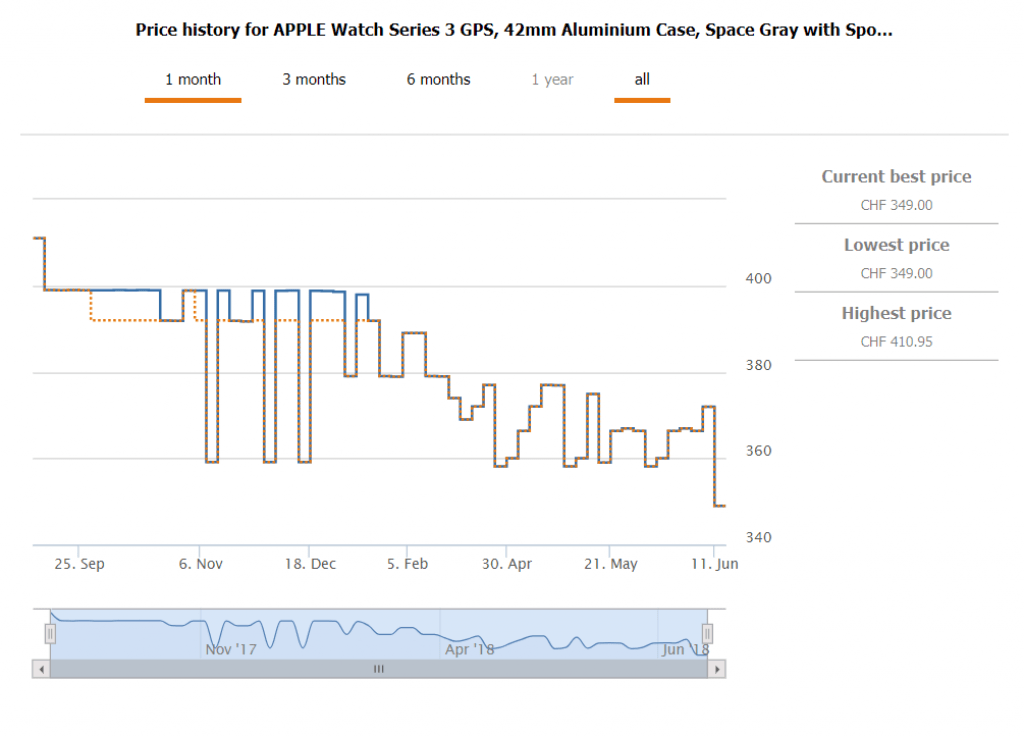
Task: Click the right range handle of the navigator
Action: point(707,633)
